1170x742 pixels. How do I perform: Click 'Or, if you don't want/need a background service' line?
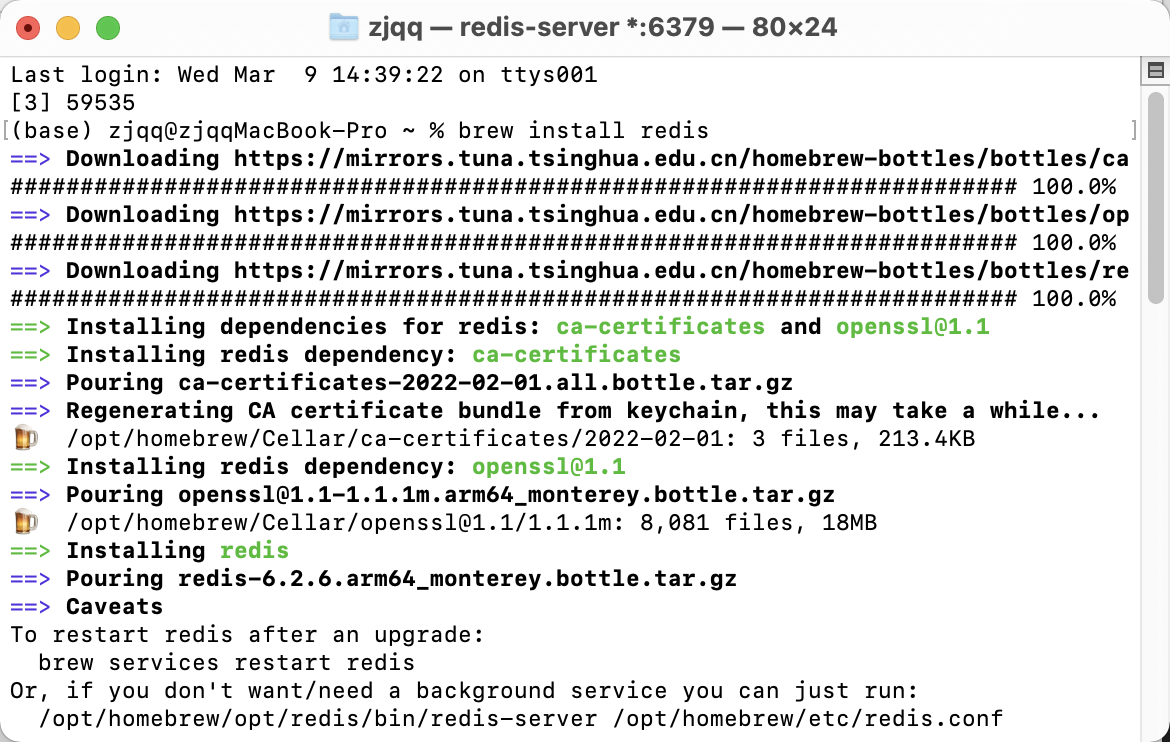464,690
